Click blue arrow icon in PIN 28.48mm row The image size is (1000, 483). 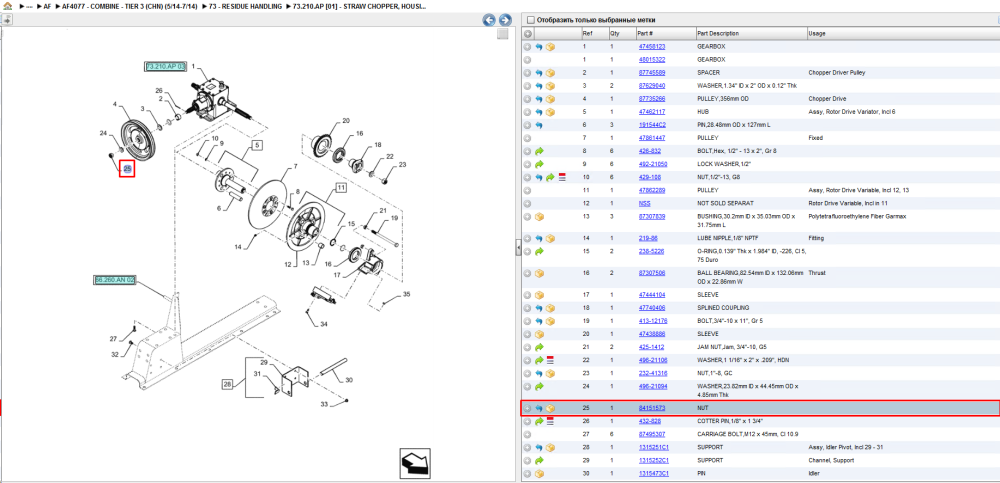tap(539, 125)
